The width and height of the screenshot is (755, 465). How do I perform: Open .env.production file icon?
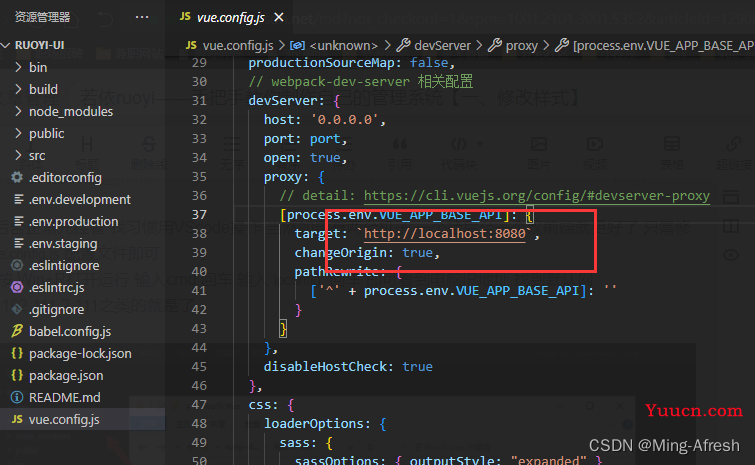pyautogui.click(x=18, y=221)
